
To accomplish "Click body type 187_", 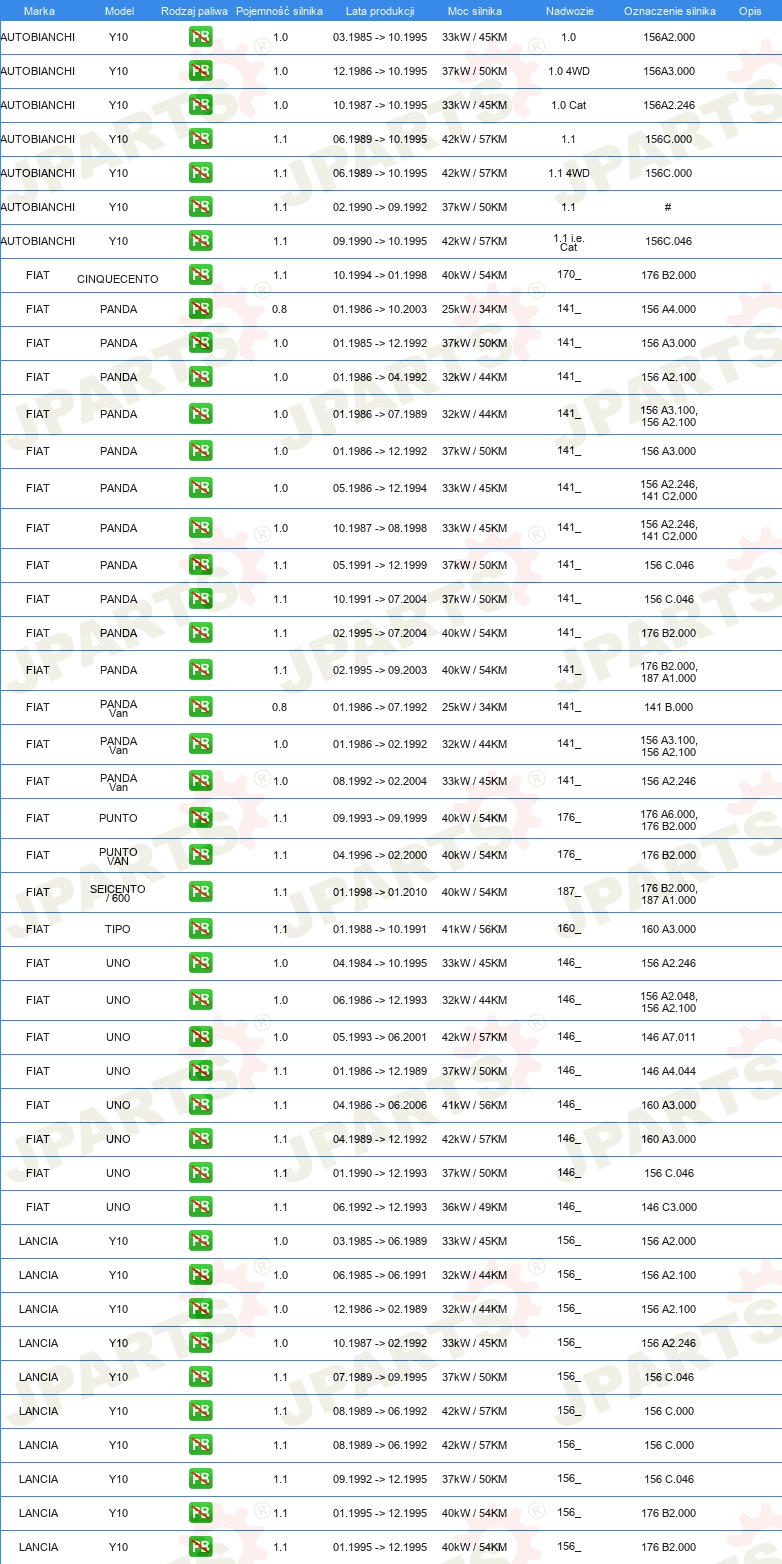I will pos(569,891).
